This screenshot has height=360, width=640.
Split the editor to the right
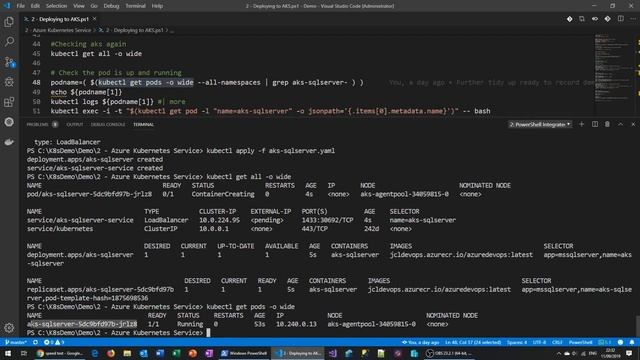[620, 19]
